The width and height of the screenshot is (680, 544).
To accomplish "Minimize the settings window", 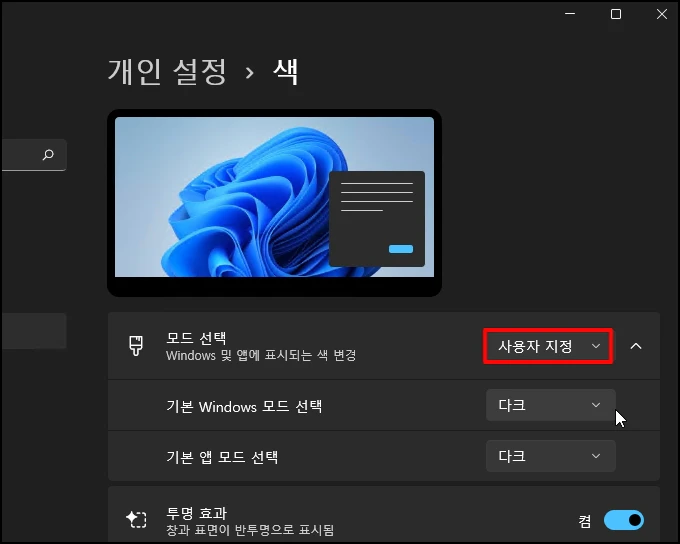I will pos(570,14).
